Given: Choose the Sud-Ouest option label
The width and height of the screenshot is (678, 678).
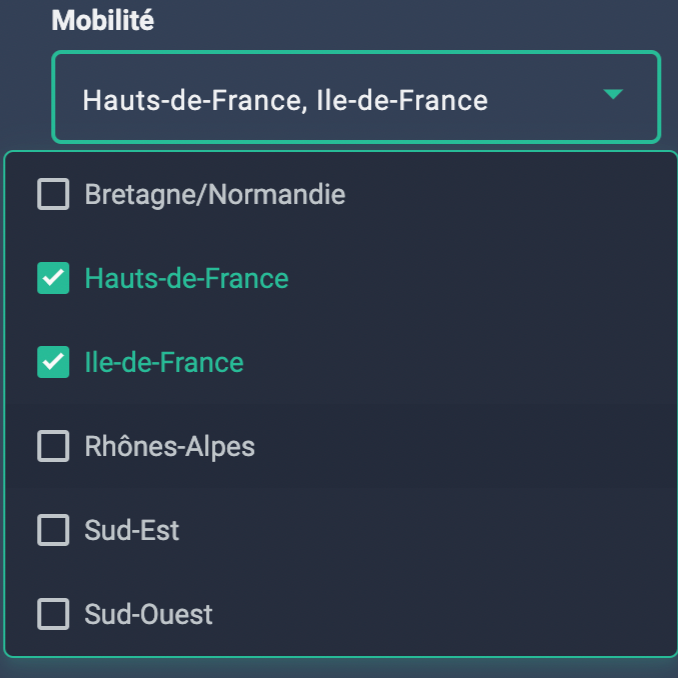Looking at the screenshot, I should tap(148, 614).
